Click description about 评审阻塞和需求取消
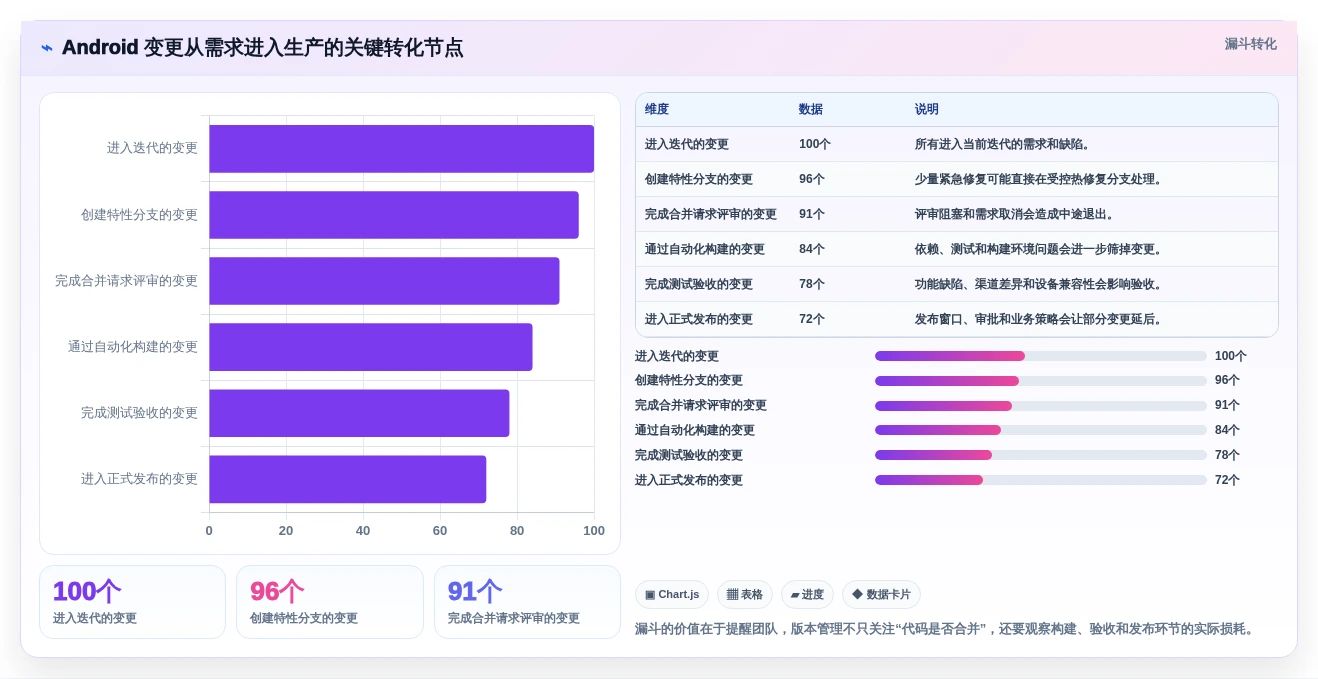This screenshot has height=679, width=1318. coord(1017,214)
